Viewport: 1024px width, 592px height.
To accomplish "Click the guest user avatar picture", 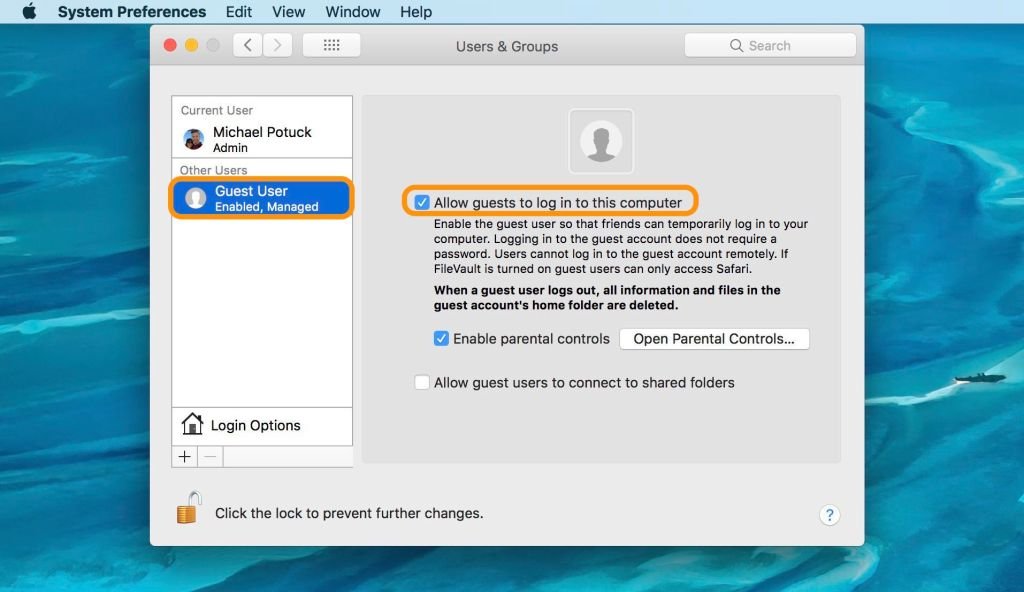I will tap(601, 141).
